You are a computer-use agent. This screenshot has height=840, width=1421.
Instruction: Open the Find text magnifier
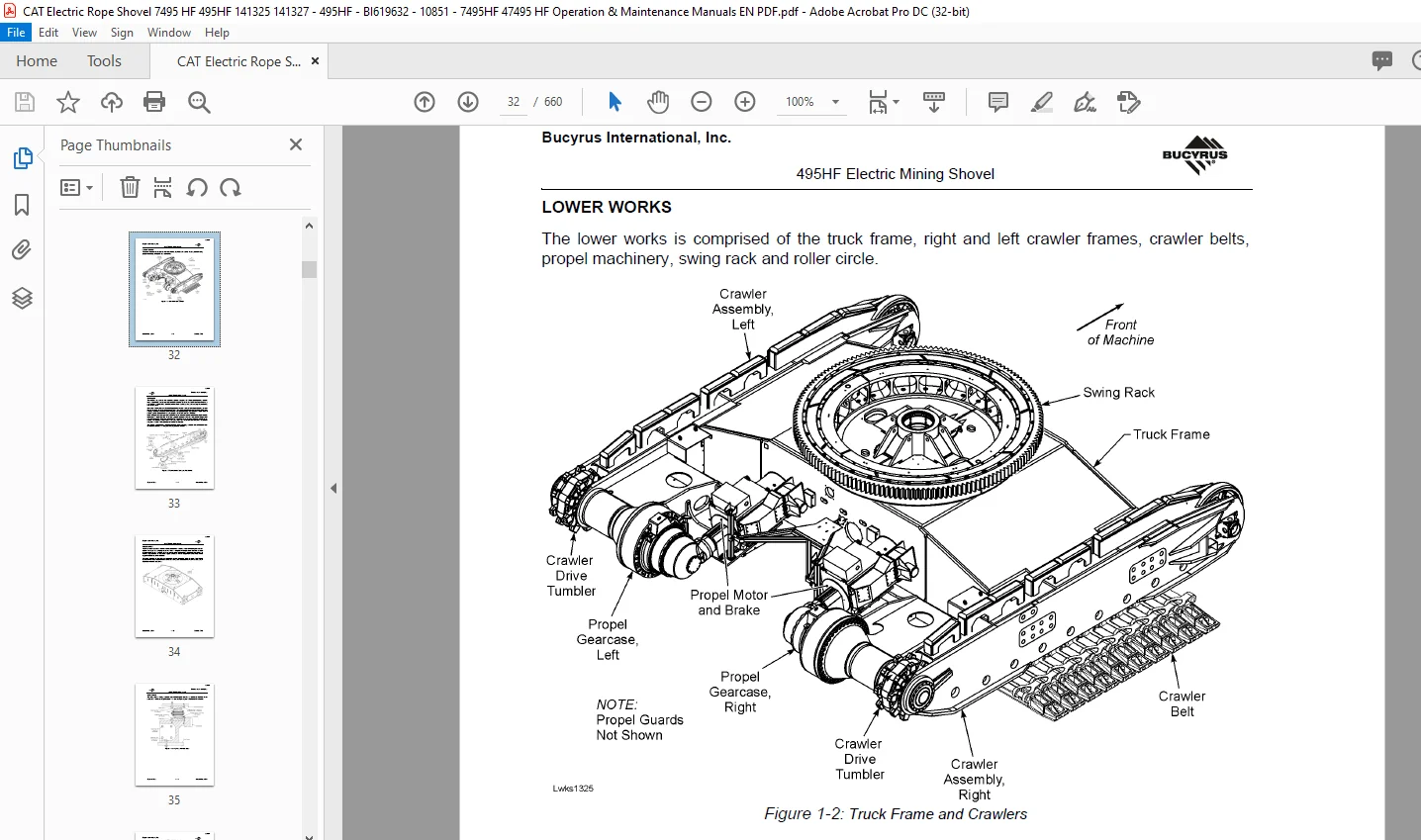pyautogui.click(x=199, y=102)
